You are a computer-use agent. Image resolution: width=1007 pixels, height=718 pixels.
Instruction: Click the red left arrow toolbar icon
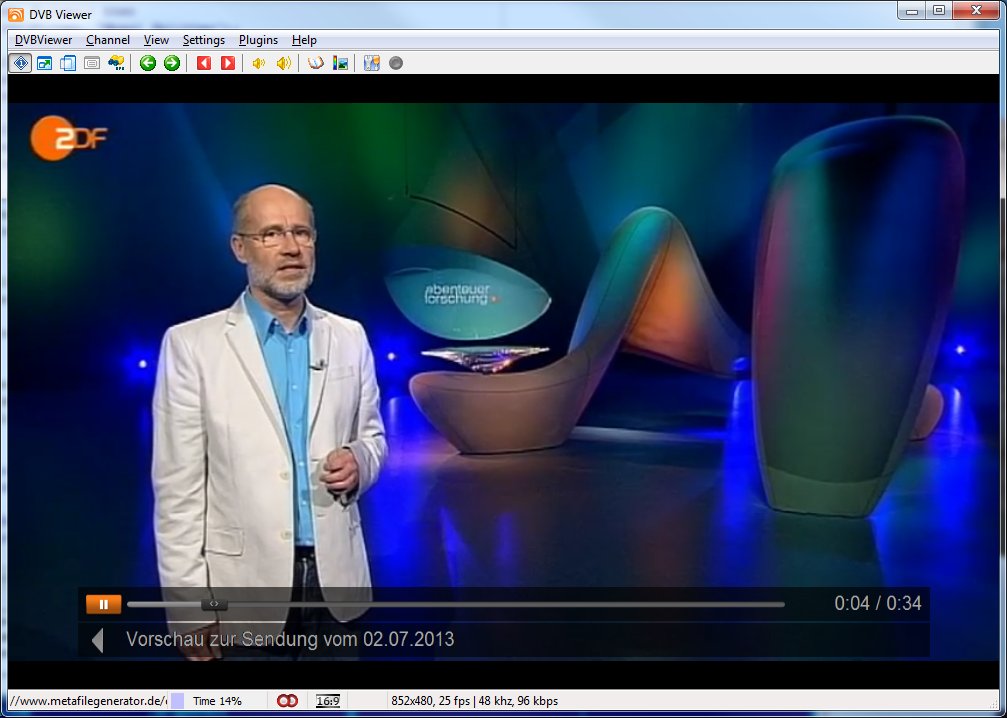pyautogui.click(x=204, y=63)
